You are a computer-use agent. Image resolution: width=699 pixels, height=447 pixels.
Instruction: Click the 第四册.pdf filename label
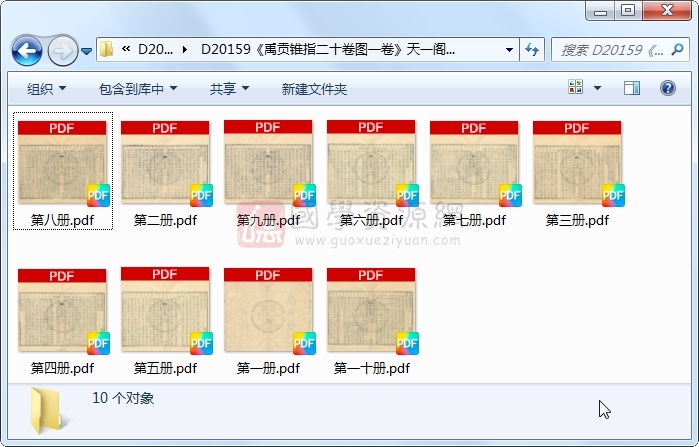(62, 368)
